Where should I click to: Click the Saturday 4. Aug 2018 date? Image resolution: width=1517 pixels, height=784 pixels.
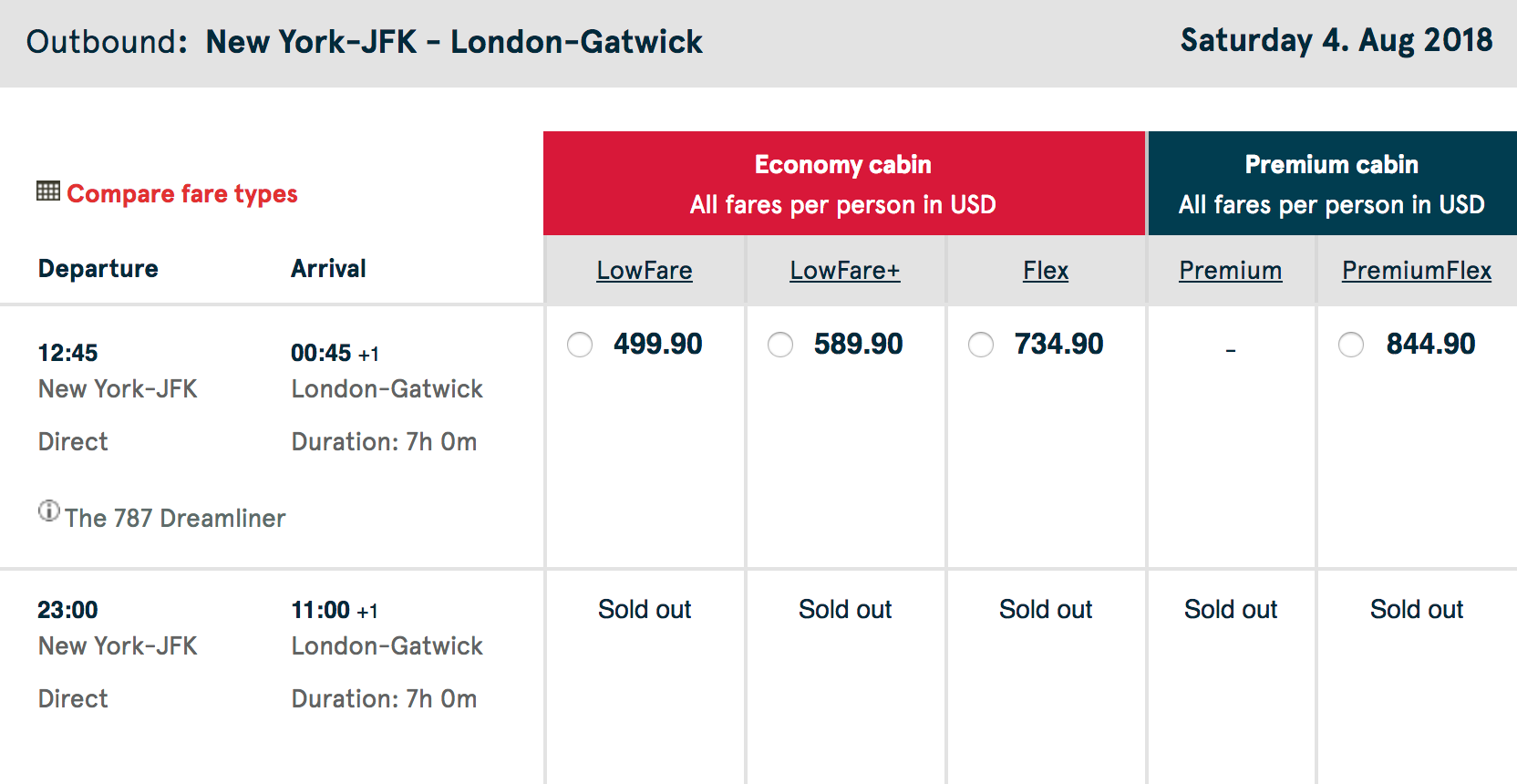coord(1336,41)
